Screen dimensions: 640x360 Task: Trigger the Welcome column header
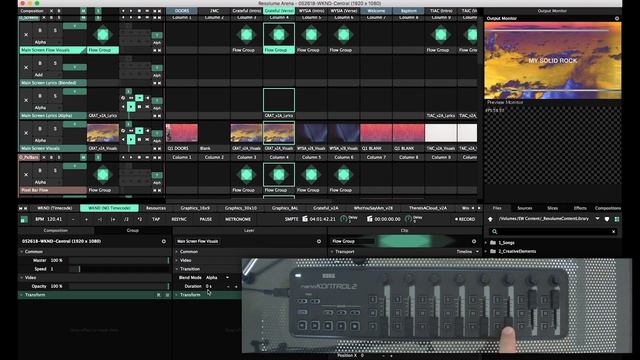coord(376,11)
